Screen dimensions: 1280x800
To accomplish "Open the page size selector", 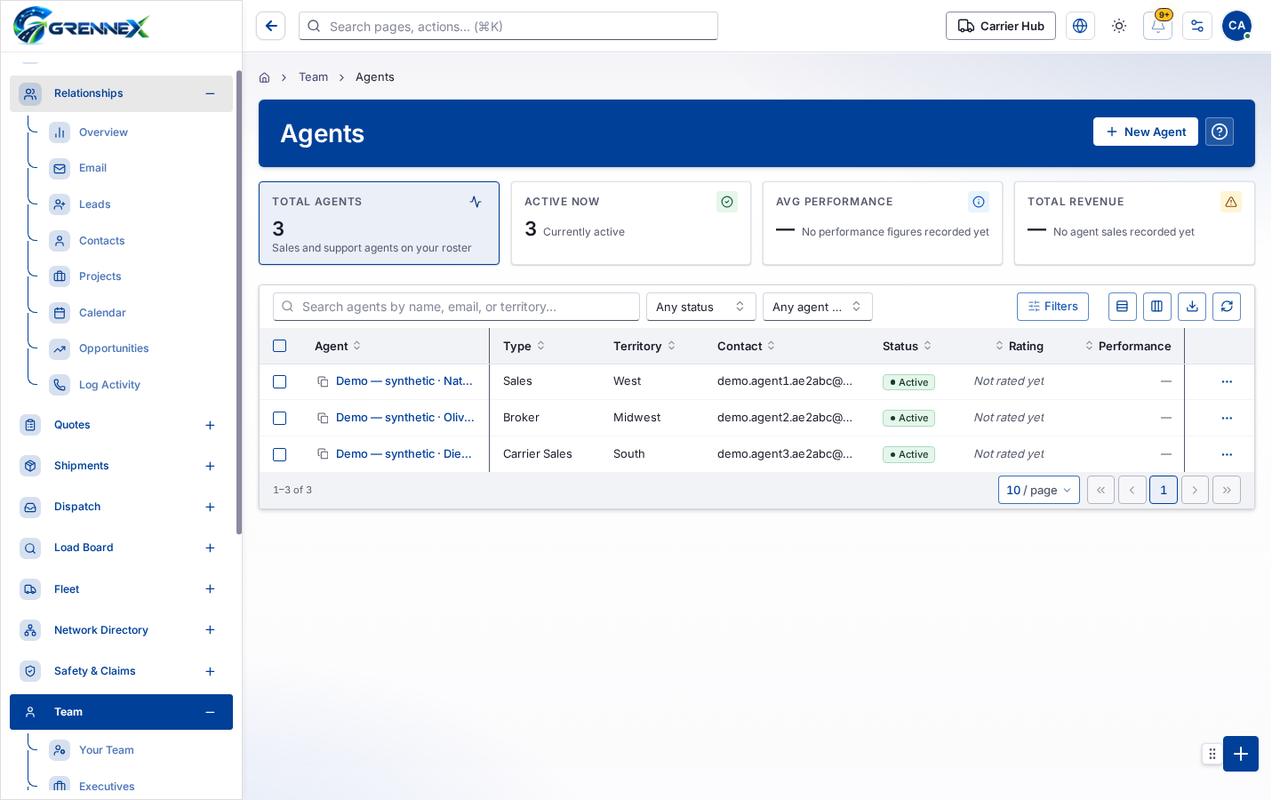I will coord(1039,490).
